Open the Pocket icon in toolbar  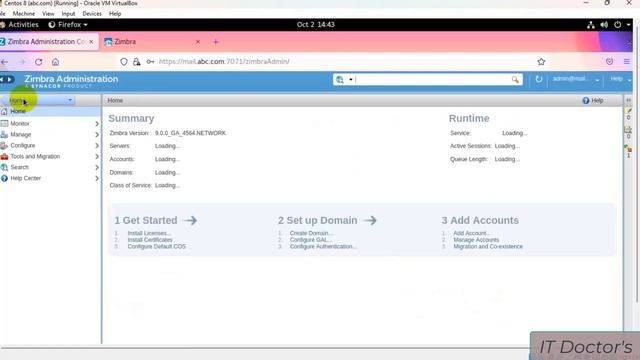coord(609,62)
